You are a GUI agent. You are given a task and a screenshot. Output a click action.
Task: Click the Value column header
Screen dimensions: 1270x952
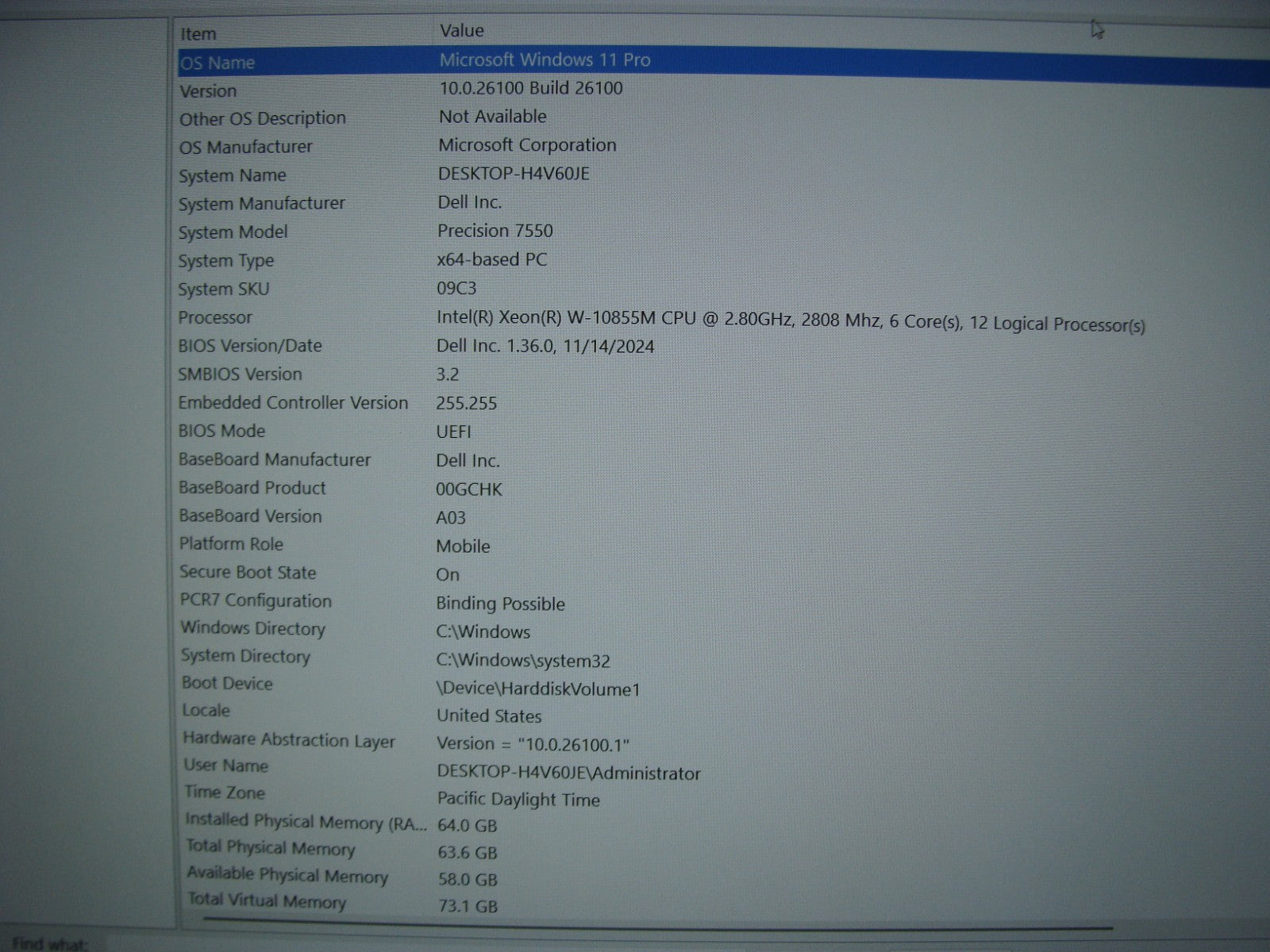[462, 31]
